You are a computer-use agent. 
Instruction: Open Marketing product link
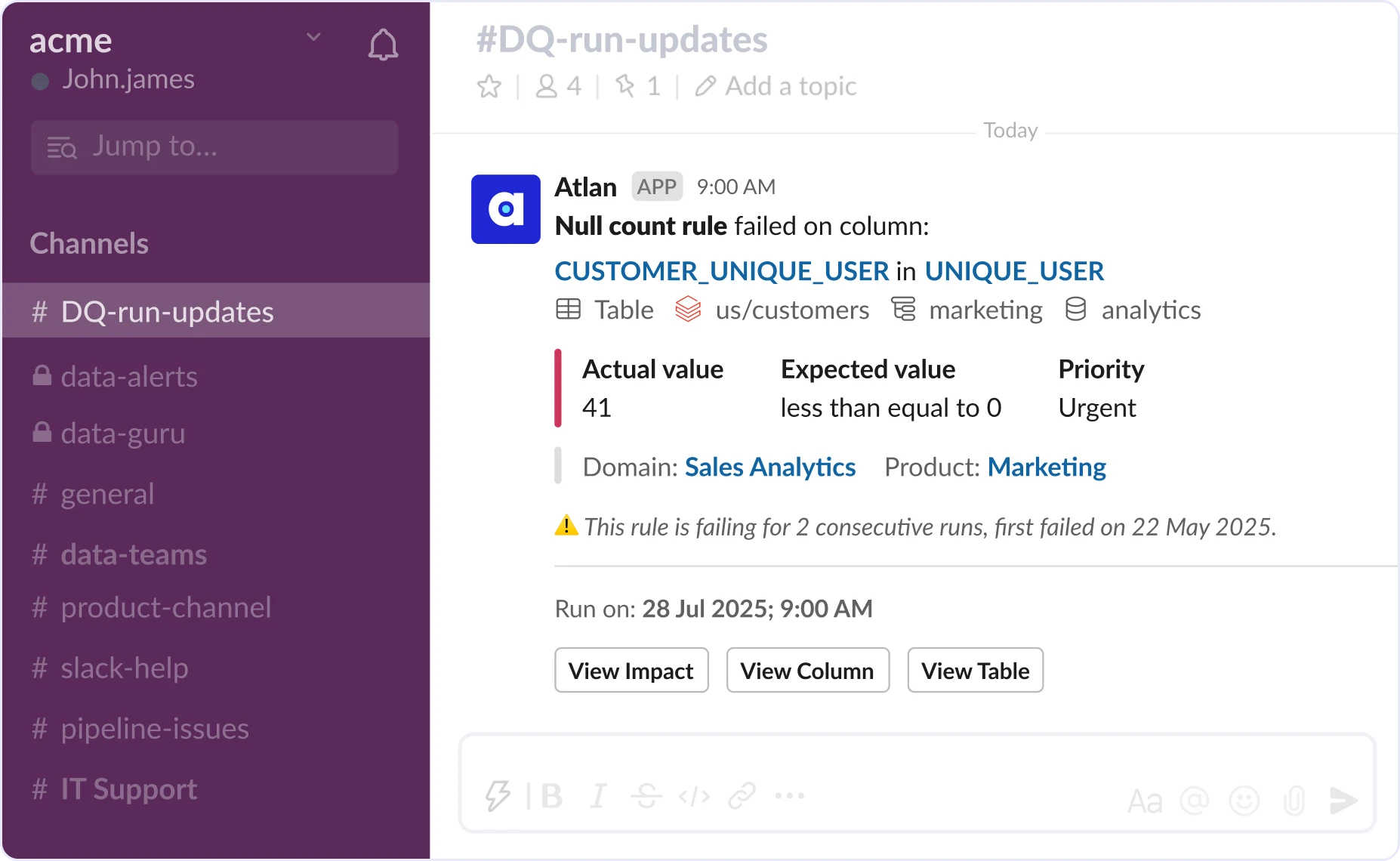pyautogui.click(x=1047, y=468)
